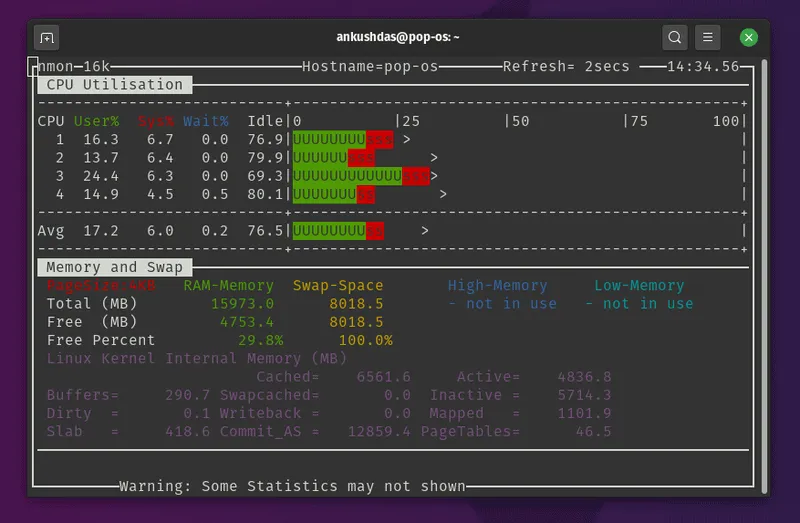Click the Low-Memory column heading
The width and height of the screenshot is (800, 523).
click(x=639, y=286)
